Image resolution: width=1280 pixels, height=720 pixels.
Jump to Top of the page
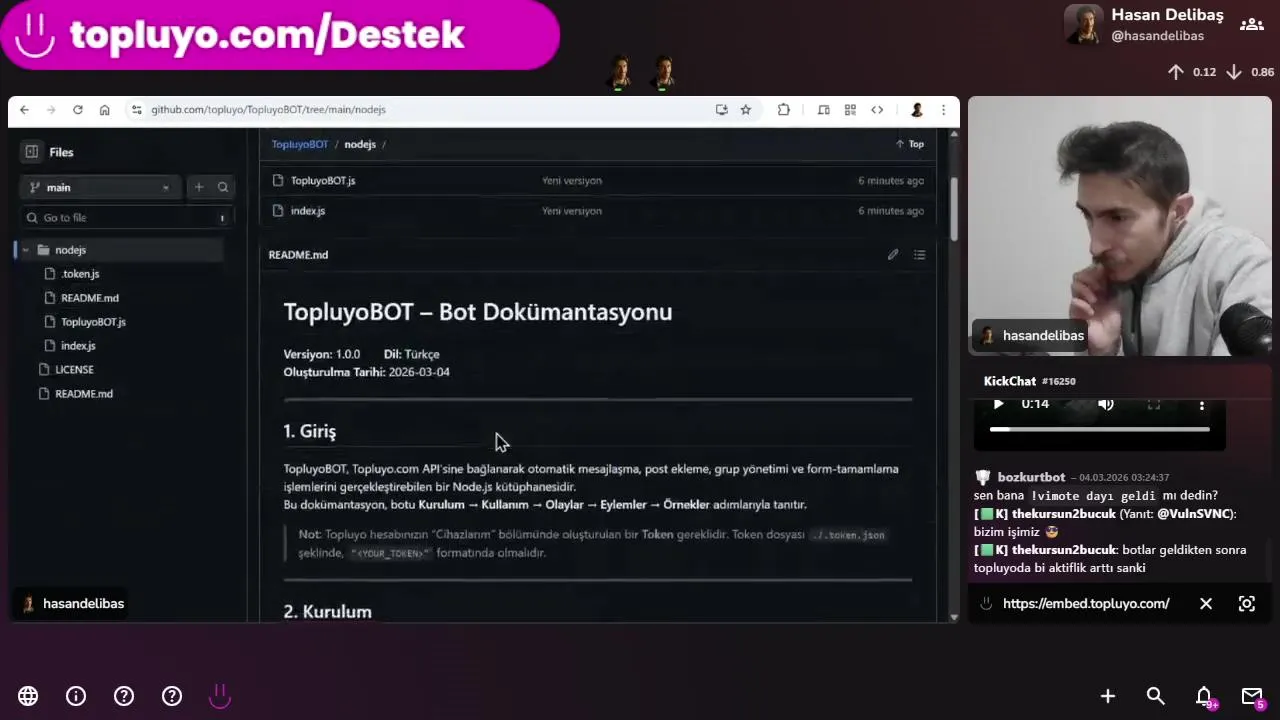[x=910, y=144]
